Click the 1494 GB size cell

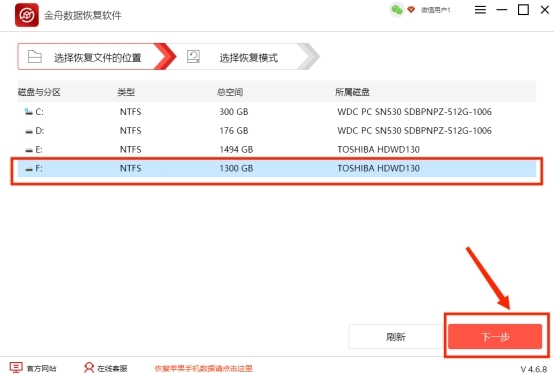[236, 150]
